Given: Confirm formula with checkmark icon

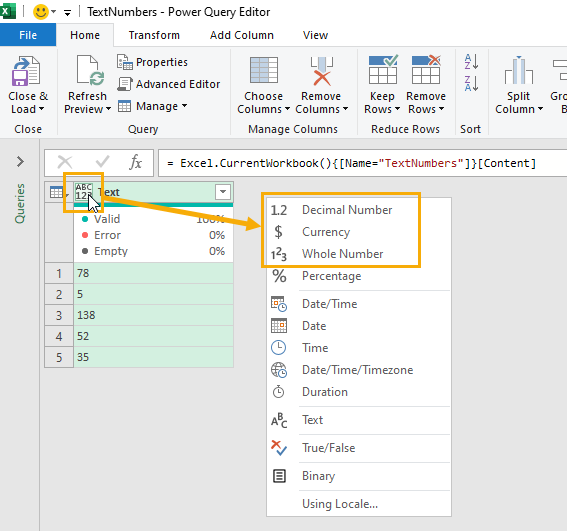Looking at the screenshot, I should 102,162.
